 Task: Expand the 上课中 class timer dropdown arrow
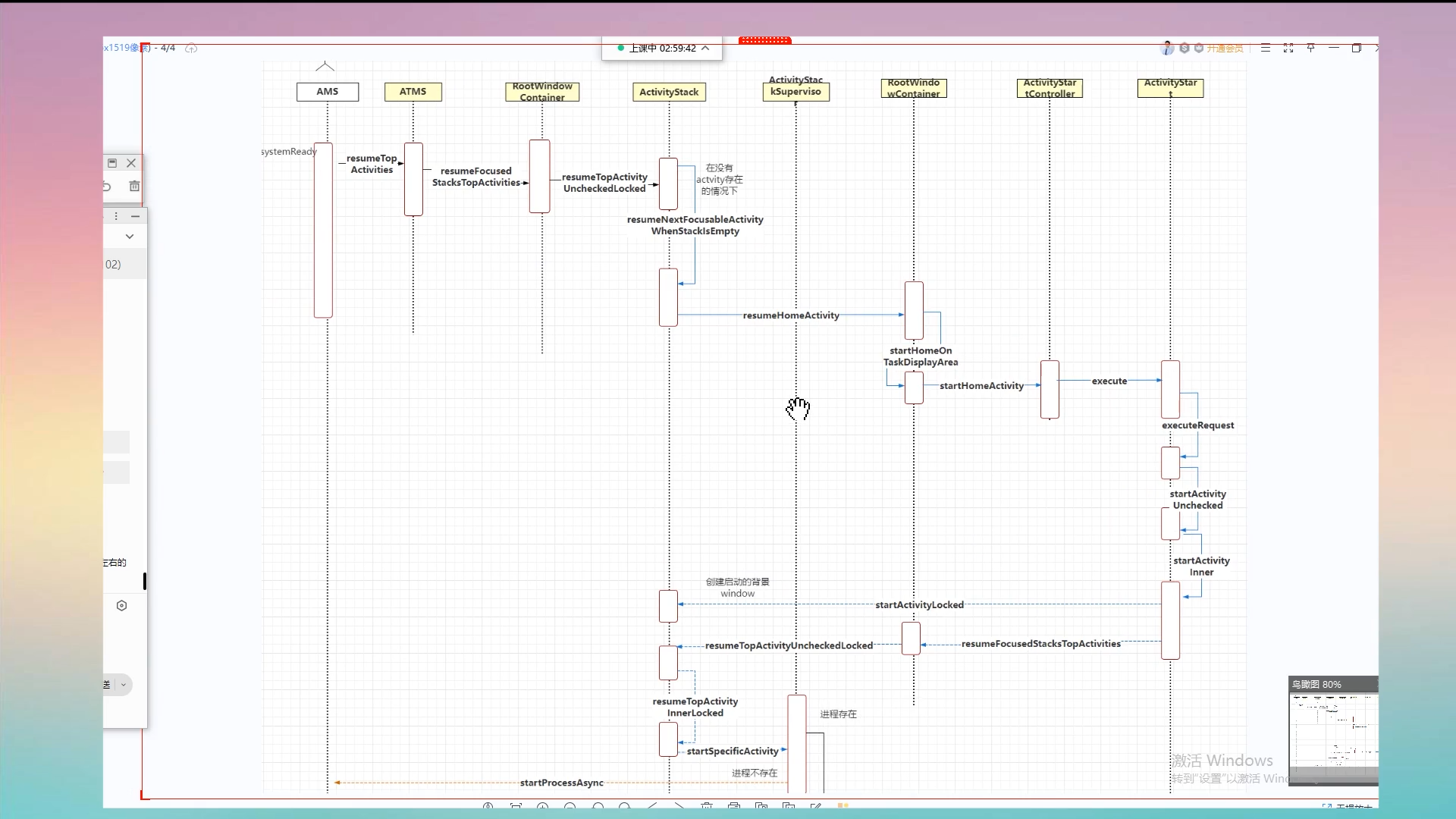705,48
